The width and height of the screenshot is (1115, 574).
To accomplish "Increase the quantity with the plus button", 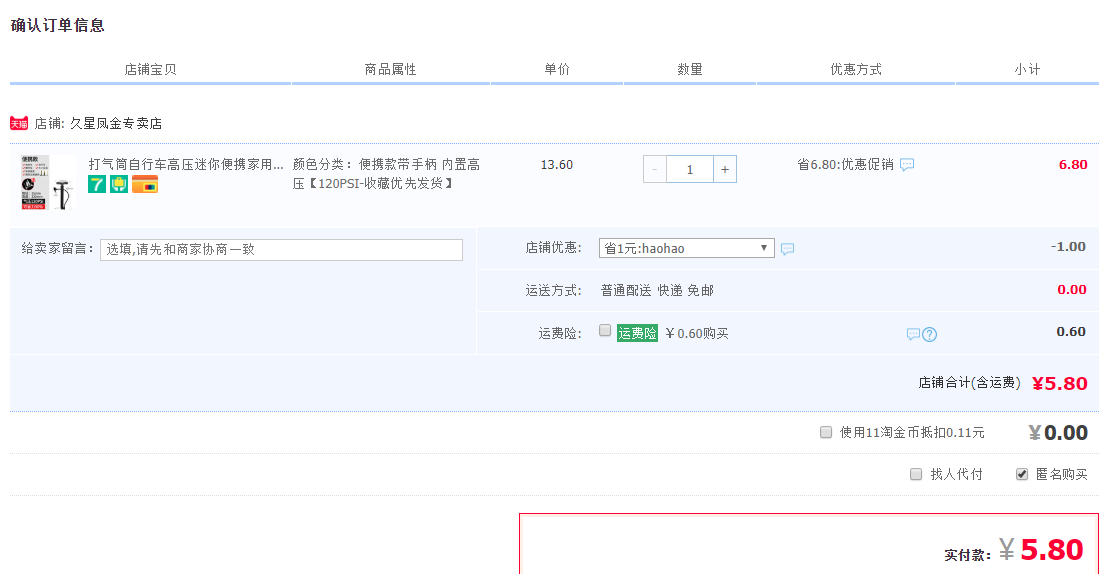I will (x=725, y=169).
